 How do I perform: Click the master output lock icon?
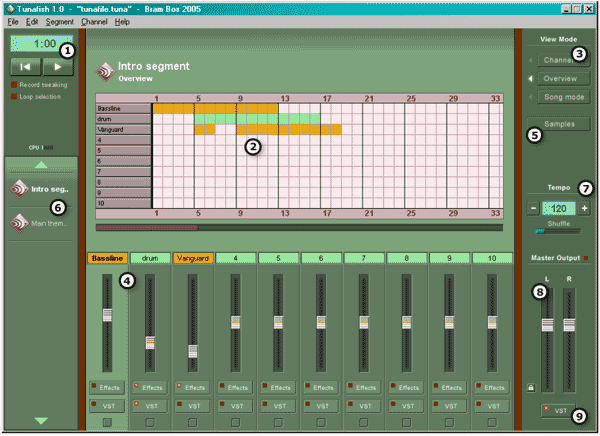(531, 387)
